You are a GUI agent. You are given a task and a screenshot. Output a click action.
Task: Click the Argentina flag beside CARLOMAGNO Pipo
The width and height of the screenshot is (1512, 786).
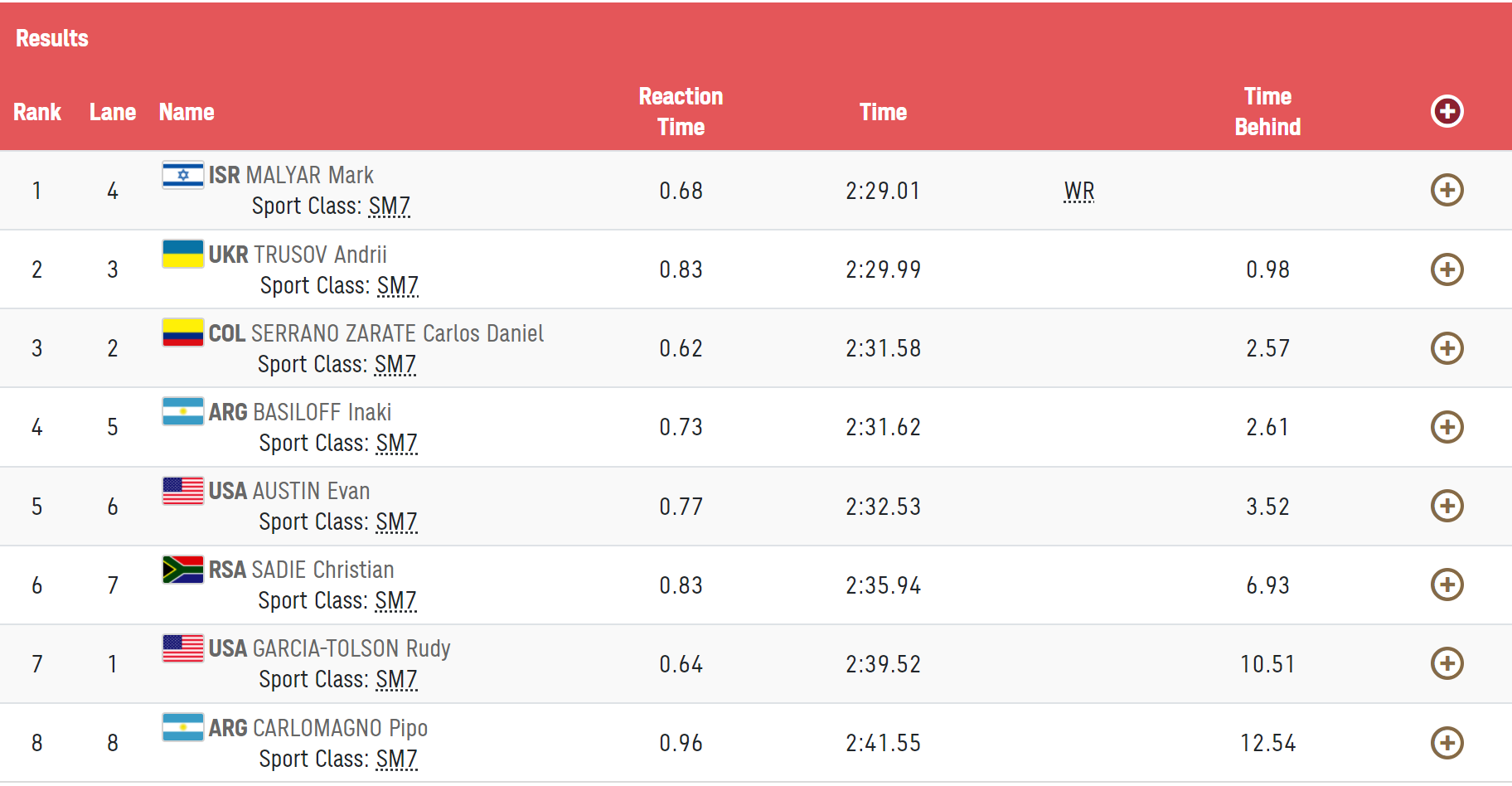click(x=183, y=727)
